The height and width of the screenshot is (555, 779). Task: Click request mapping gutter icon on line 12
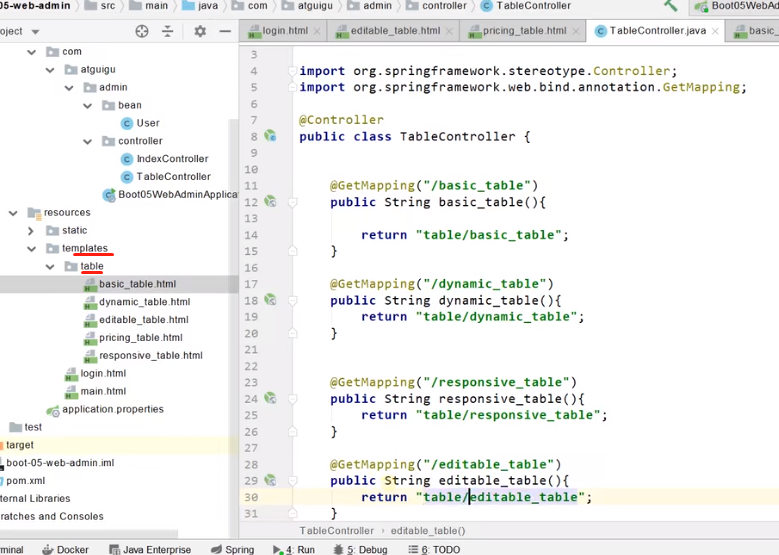(x=270, y=201)
